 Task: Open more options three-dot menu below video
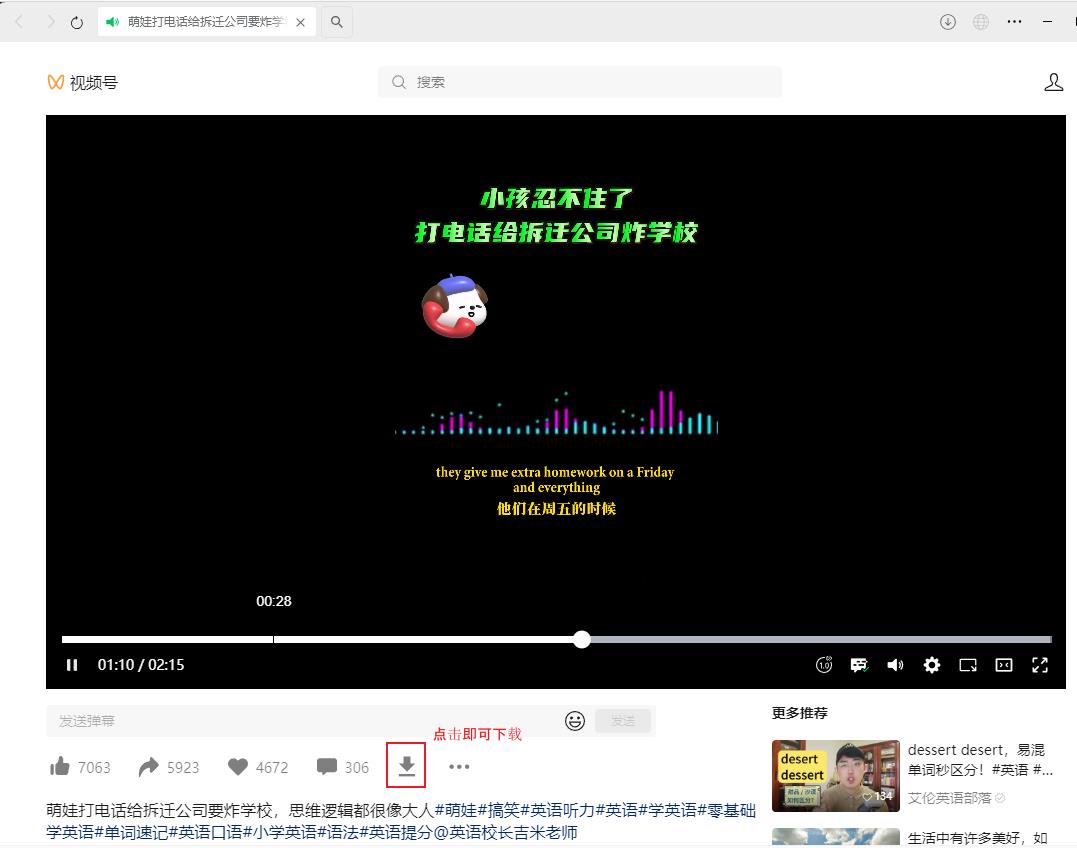tap(459, 766)
